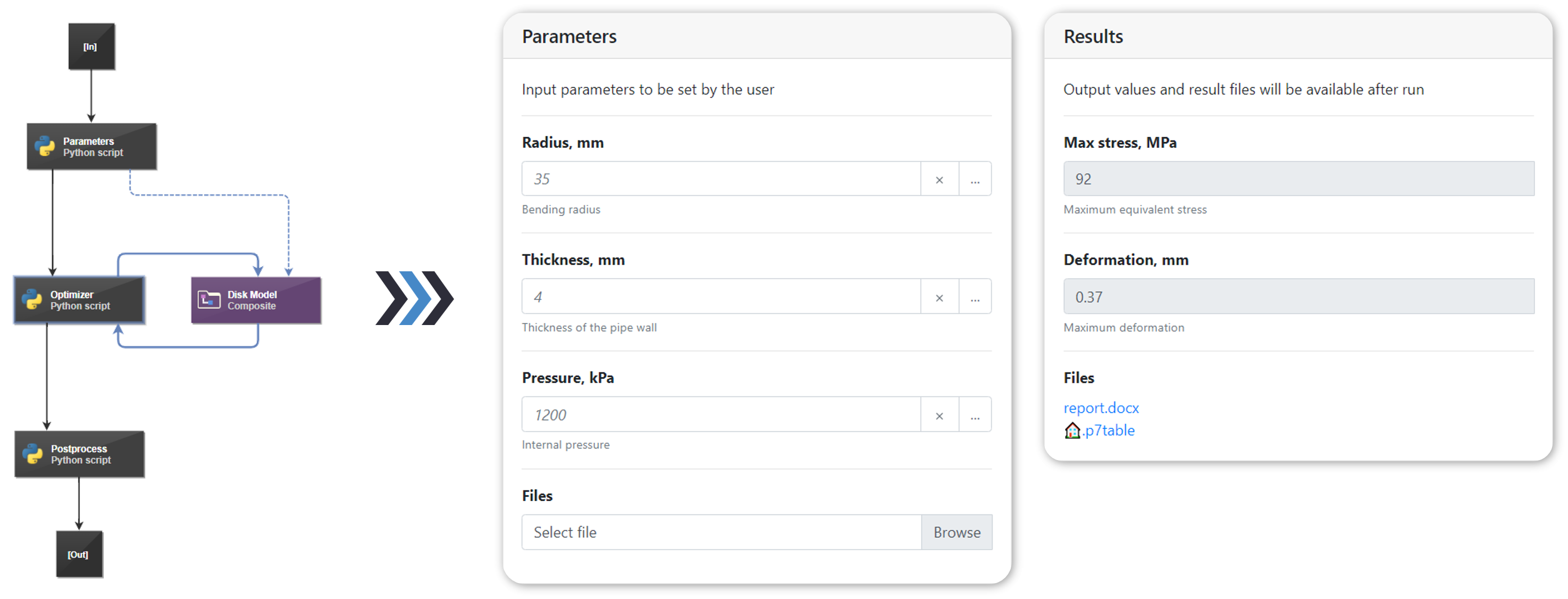Click the house icon next to .p7table
This screenshot has height=599, width=1568.
(x=1072, y=430)
